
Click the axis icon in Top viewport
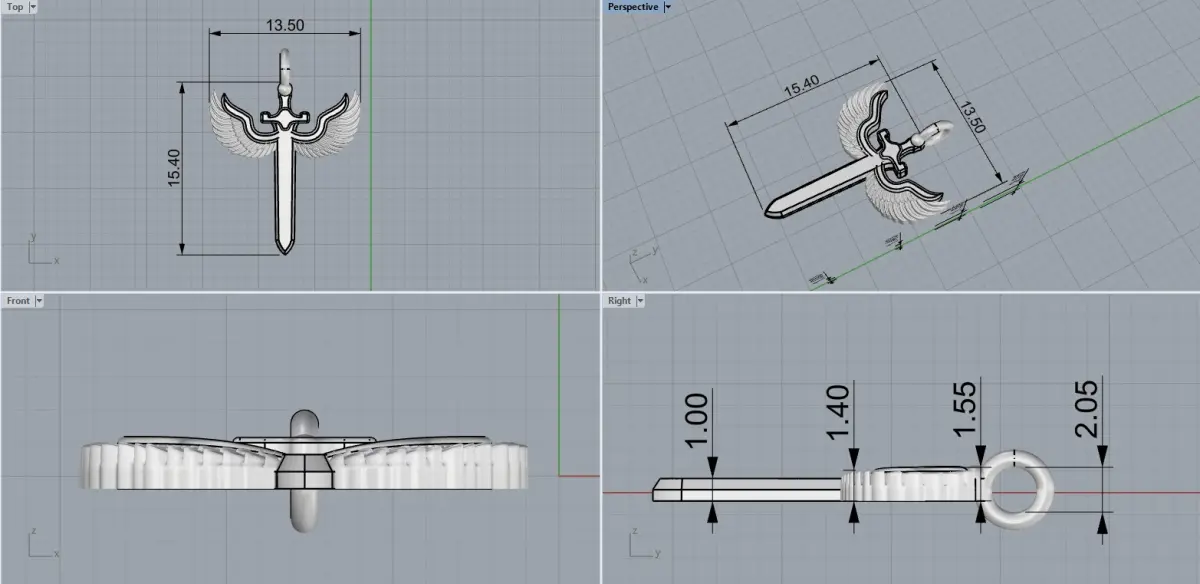click(x=42, y=250)
